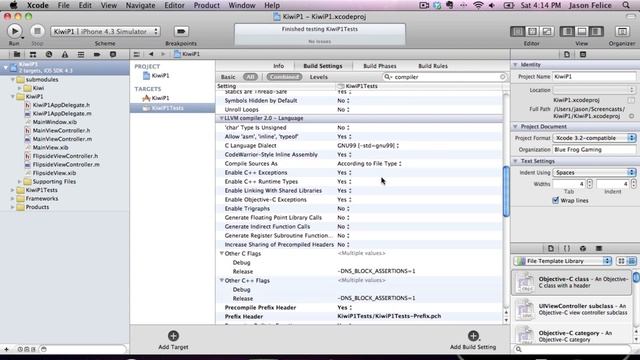Show the Breakpoint navigator icon
640x360 pixels.
click(x=97, y=54)
